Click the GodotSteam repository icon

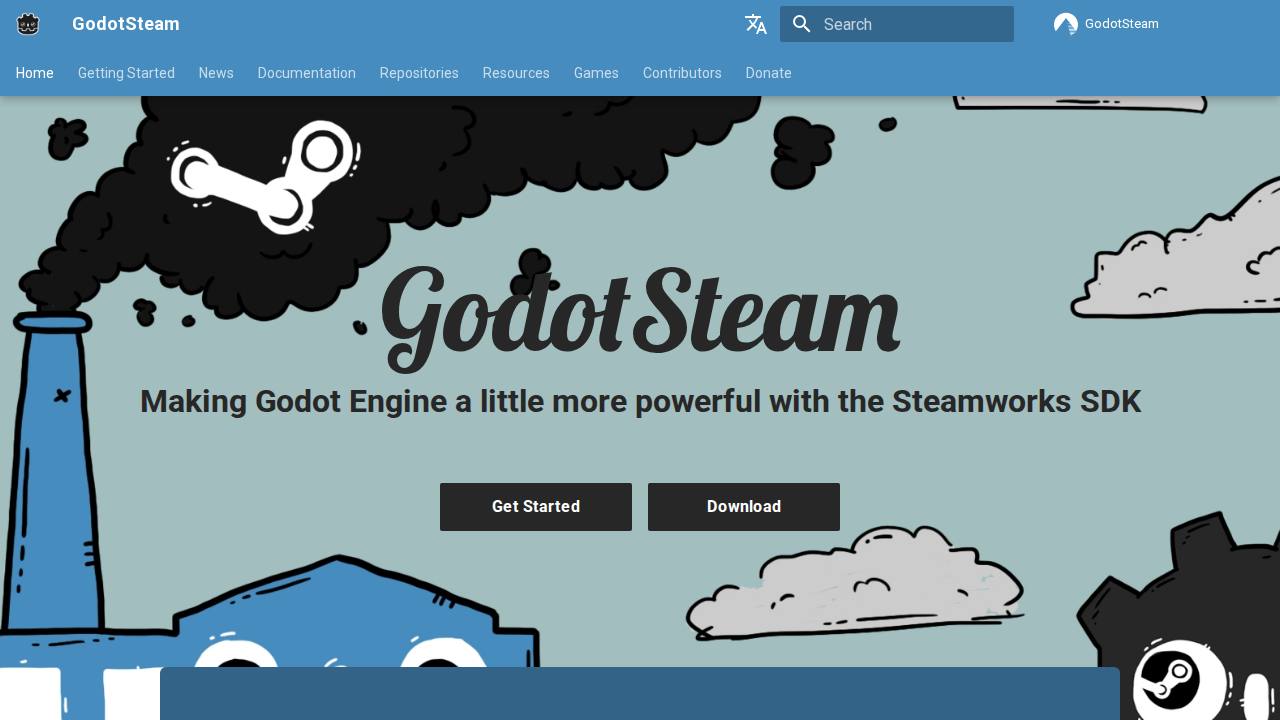tap(1066, 24)
